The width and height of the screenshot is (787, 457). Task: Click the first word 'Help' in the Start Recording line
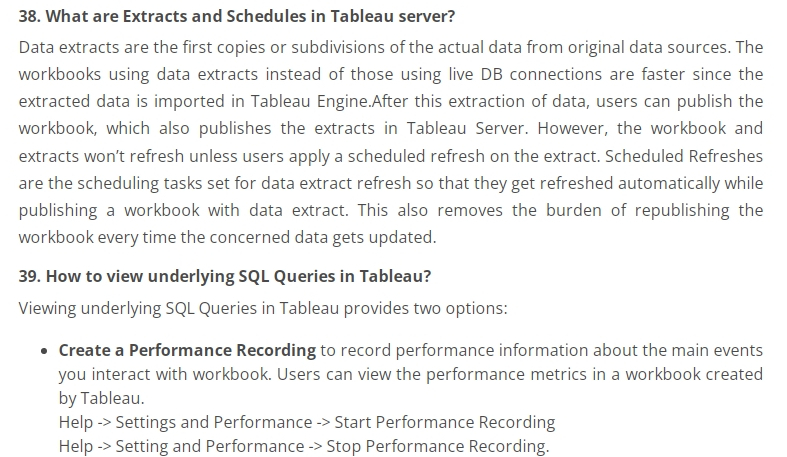click(x=76, y=422)
